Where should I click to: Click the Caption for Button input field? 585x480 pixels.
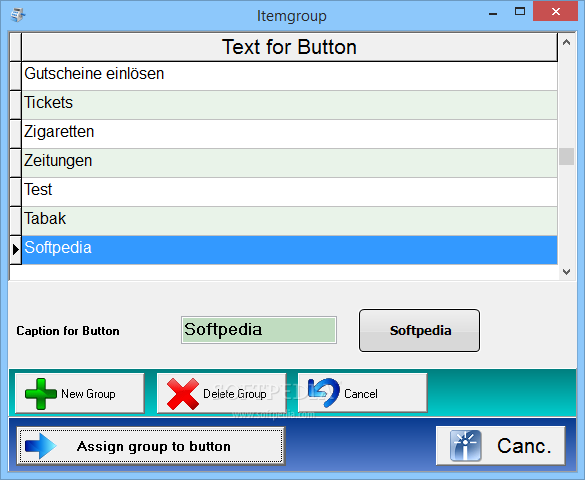pyautogui.click(x=259, y=330)
